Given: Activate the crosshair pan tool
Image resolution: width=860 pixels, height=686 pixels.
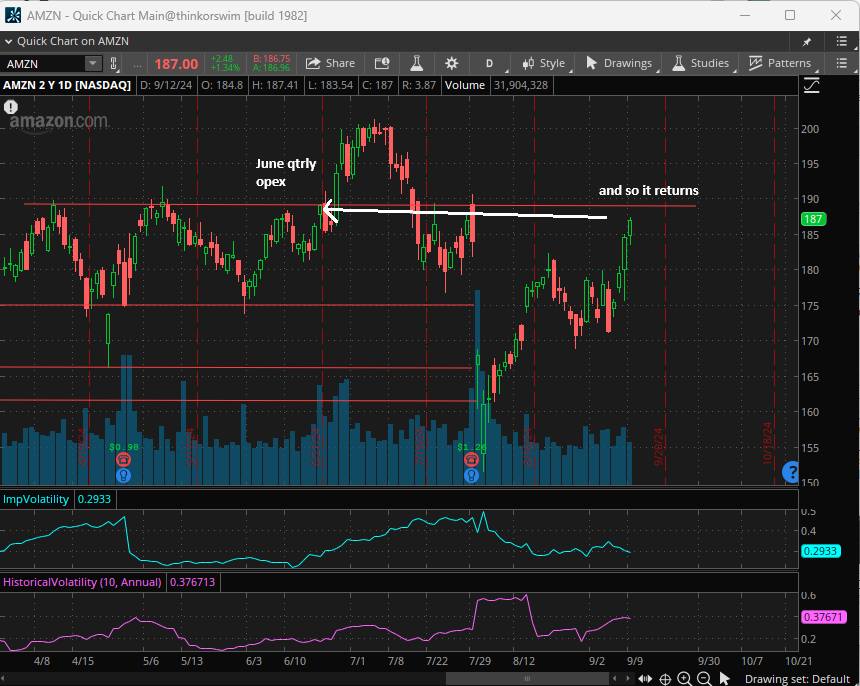Looking at the screenshot, I should coord(665,679).
